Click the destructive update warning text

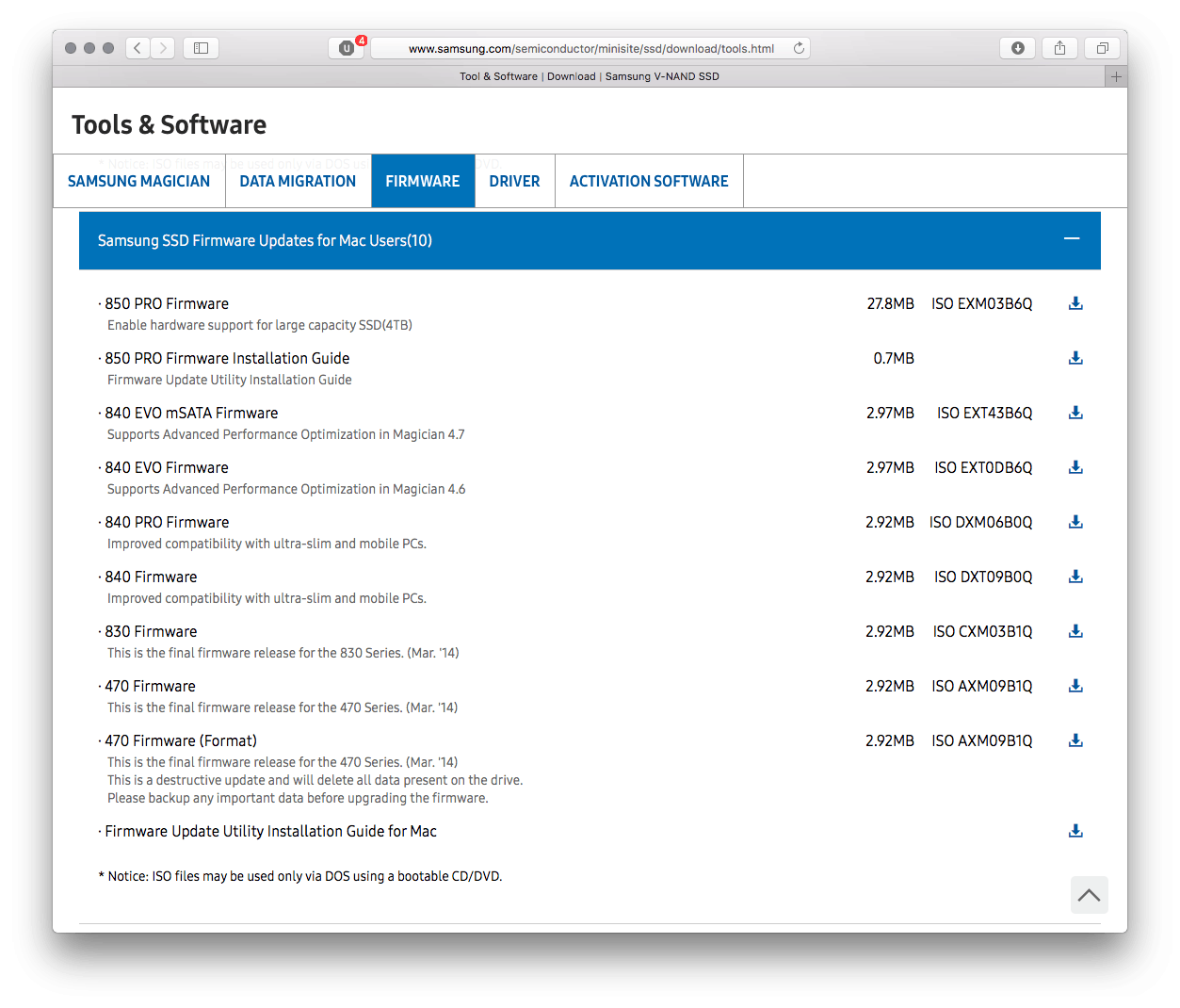[315, 780]
